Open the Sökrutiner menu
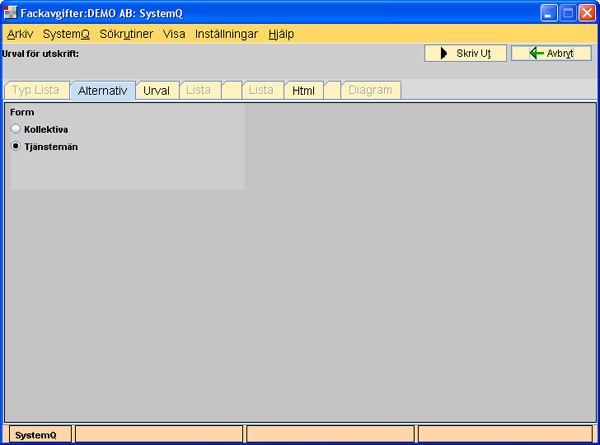 click(126, 33)
